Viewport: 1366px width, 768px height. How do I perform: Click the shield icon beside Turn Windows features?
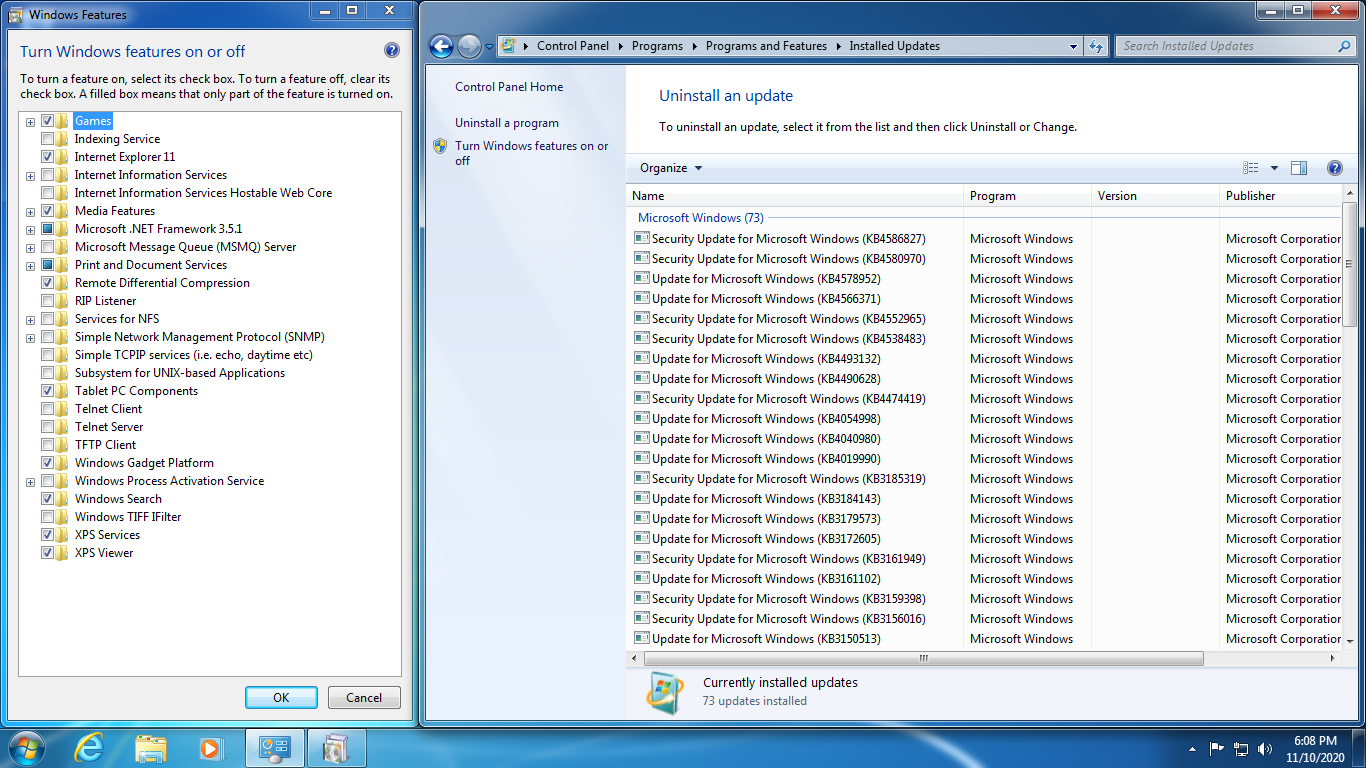click(440, 146)
